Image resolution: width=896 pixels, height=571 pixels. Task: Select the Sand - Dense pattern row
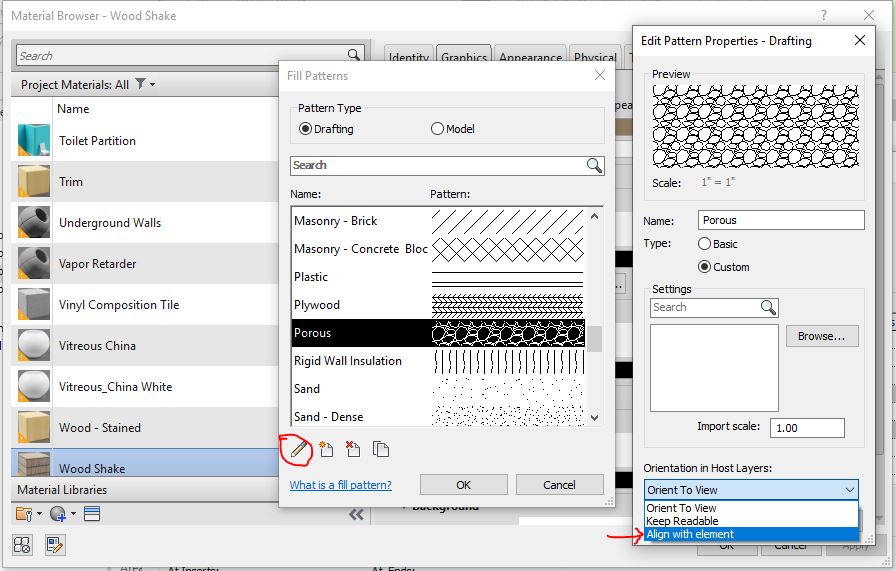(x=438, y=416)
